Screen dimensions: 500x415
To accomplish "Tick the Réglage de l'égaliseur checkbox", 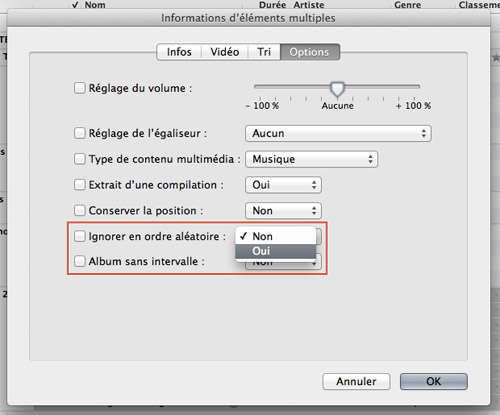I will tap(79, 133).
